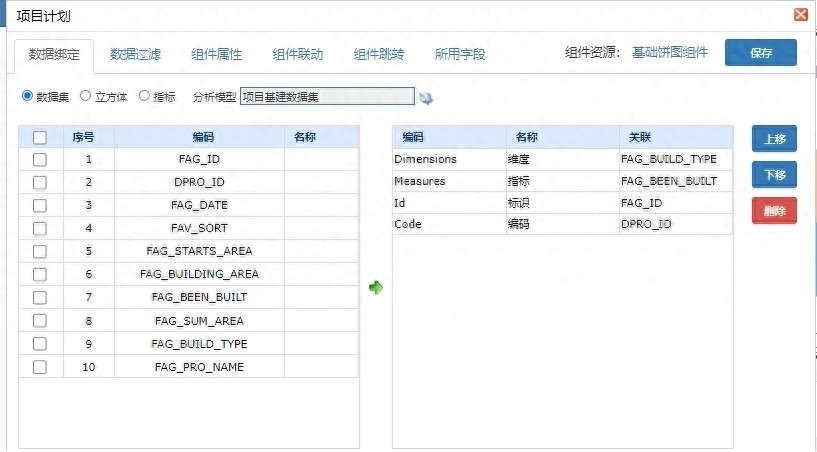The image size is (817, 452).
Task: Select the 数据集 radio button
Action: coord(27,96)
